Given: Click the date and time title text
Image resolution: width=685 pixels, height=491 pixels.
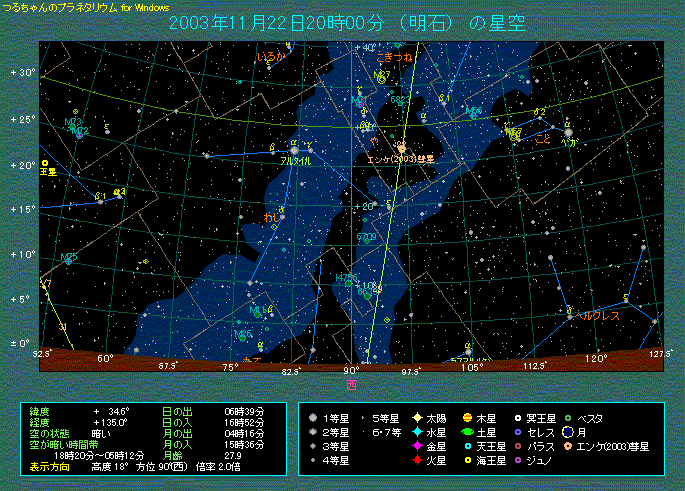Looking at the screenshot, I should point(345,22).
